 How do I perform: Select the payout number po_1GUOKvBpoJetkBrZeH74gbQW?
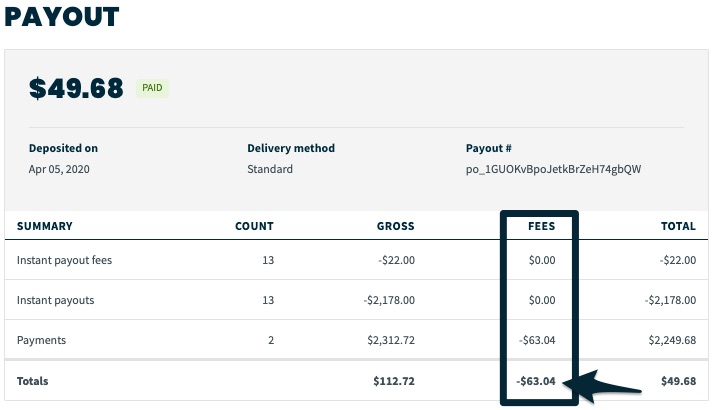point(553,169)
